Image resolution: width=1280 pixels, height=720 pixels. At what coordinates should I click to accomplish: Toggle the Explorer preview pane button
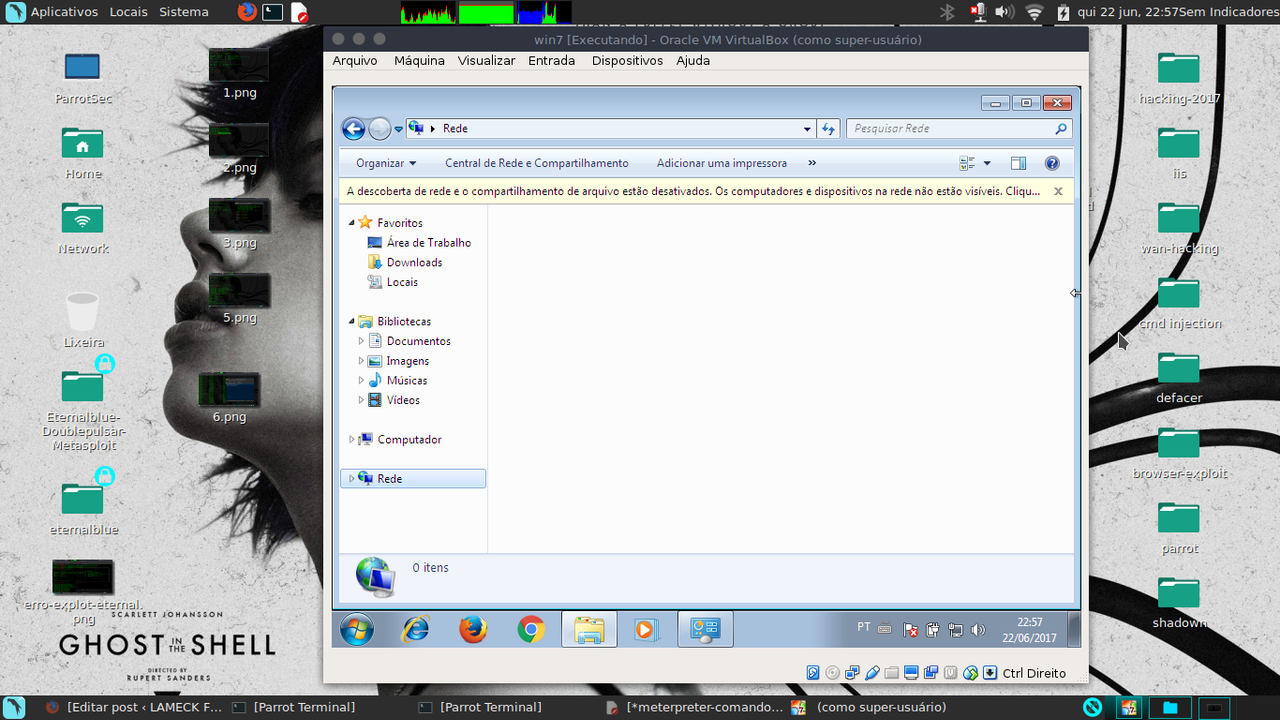[1018, 163]
